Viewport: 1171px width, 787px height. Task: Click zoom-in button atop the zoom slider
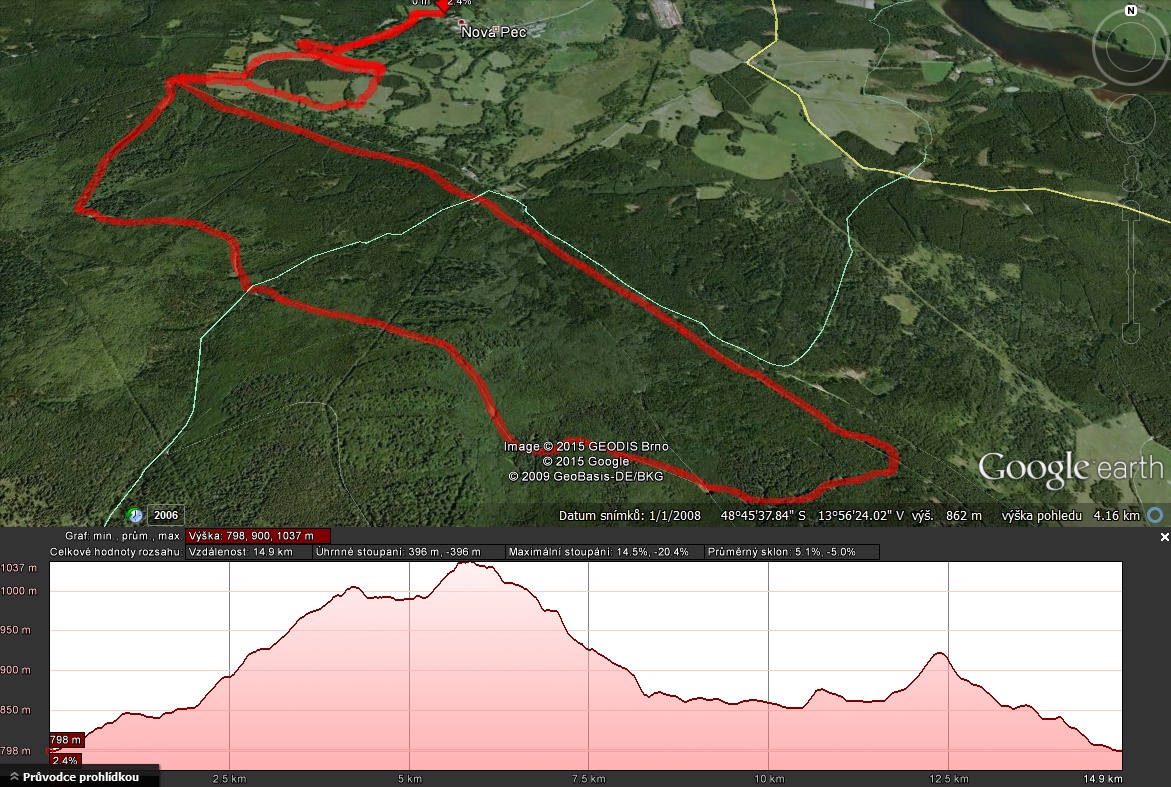[x=1131, y=211]
